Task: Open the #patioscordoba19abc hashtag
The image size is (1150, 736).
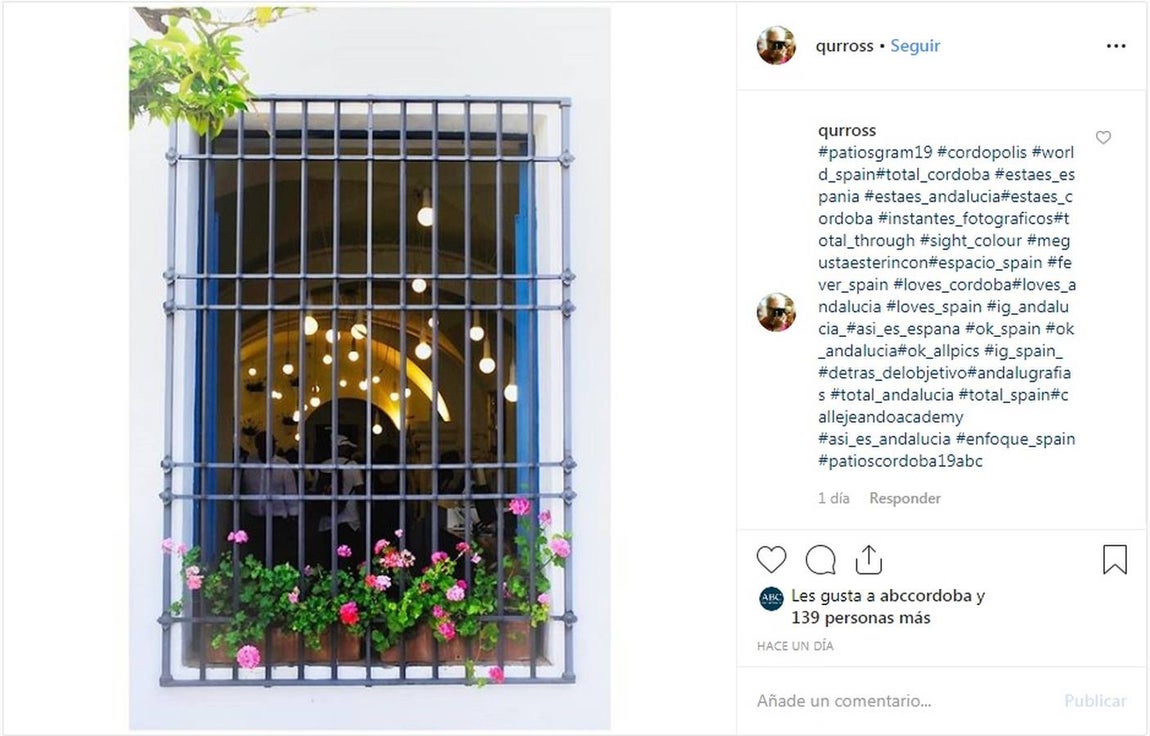Action: (900, 461)
